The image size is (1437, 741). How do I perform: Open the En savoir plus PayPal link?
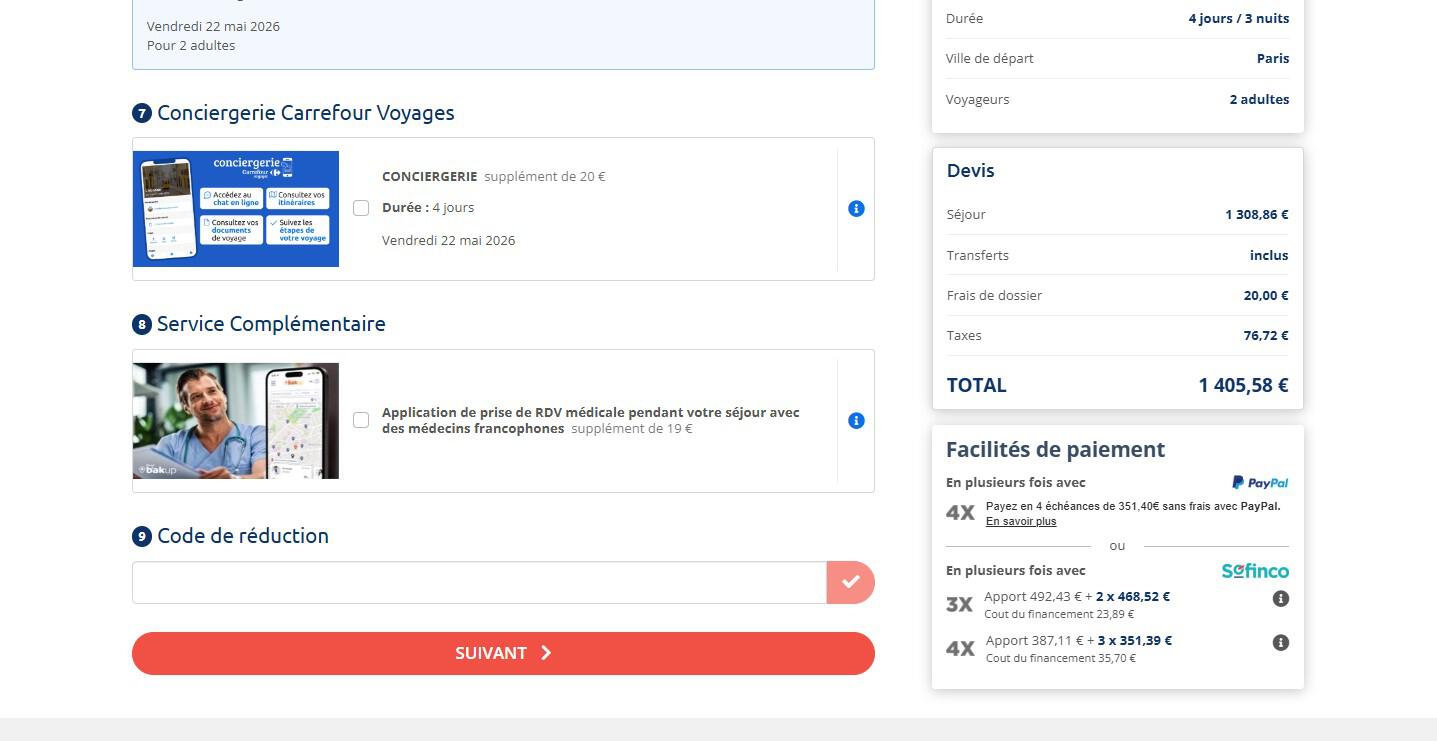[1020, 521]
